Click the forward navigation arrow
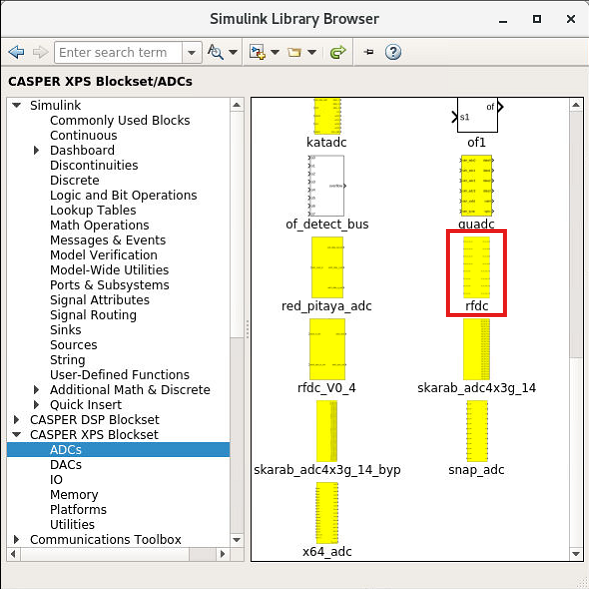589x589 pixels. tap(41, 52)
